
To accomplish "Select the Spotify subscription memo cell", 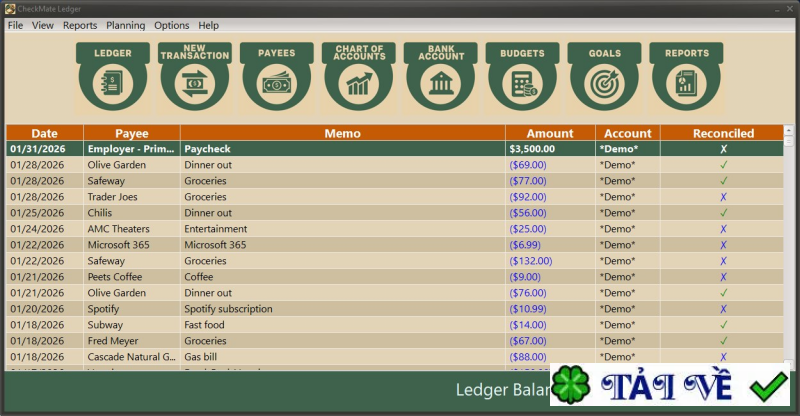I will [343, 309].
